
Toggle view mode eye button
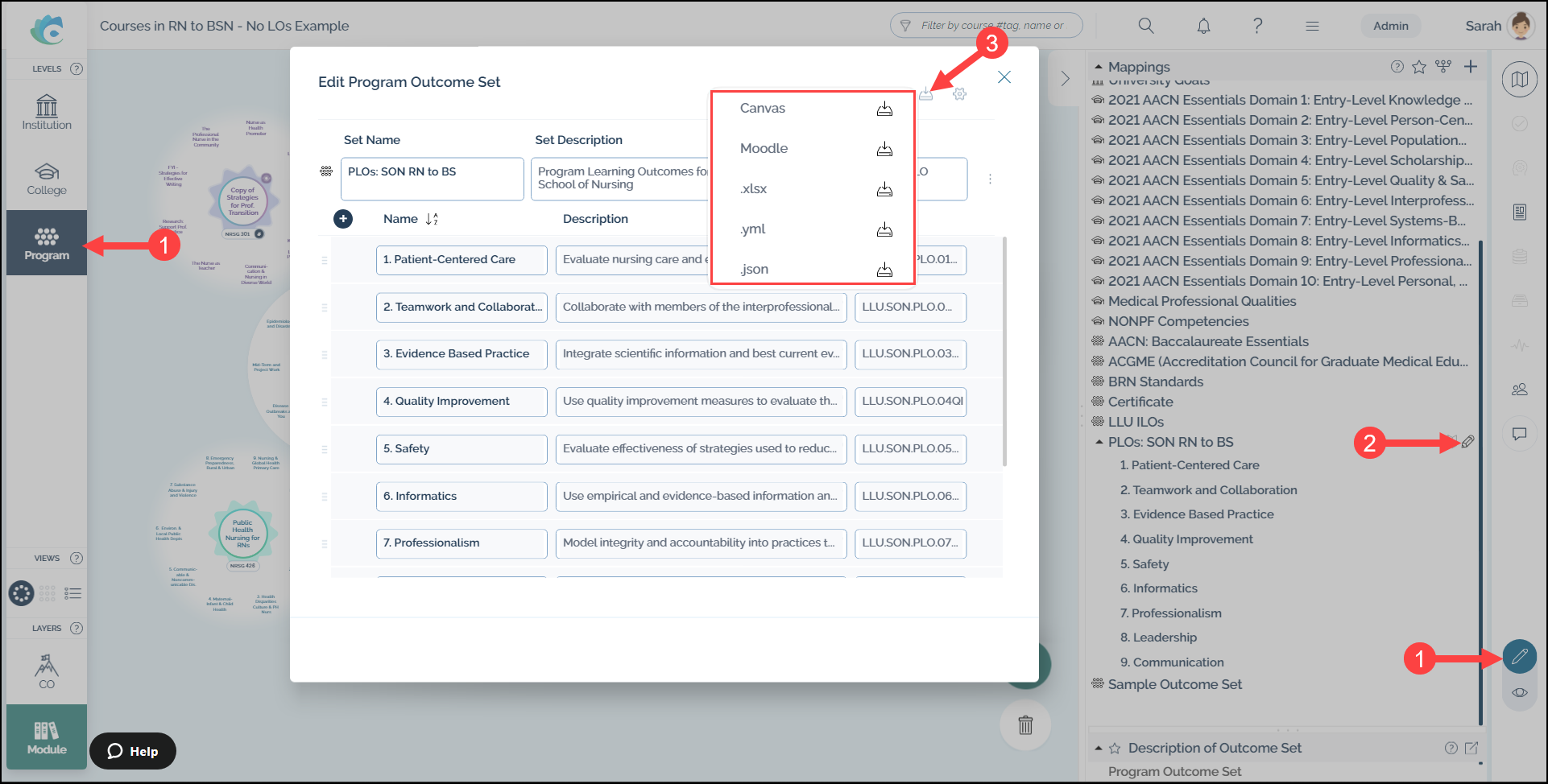point(1520,693)
